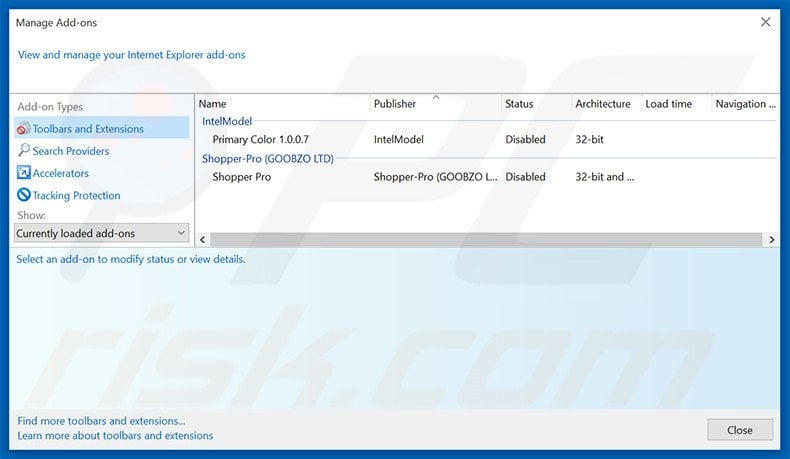Select Toolbars and Extensions add-on type
This screenshot has width=790, height=459.
102,128
